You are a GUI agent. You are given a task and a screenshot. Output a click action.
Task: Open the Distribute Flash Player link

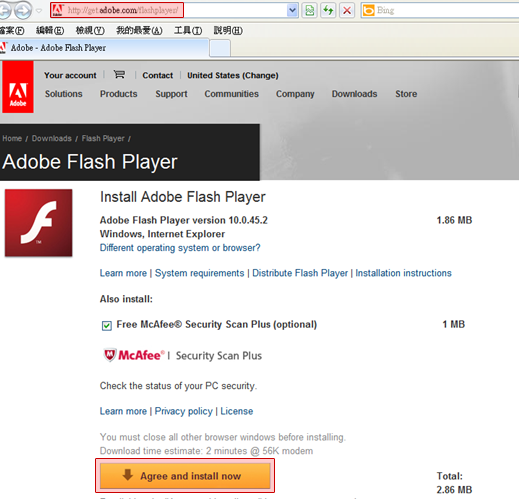point(300,273)
